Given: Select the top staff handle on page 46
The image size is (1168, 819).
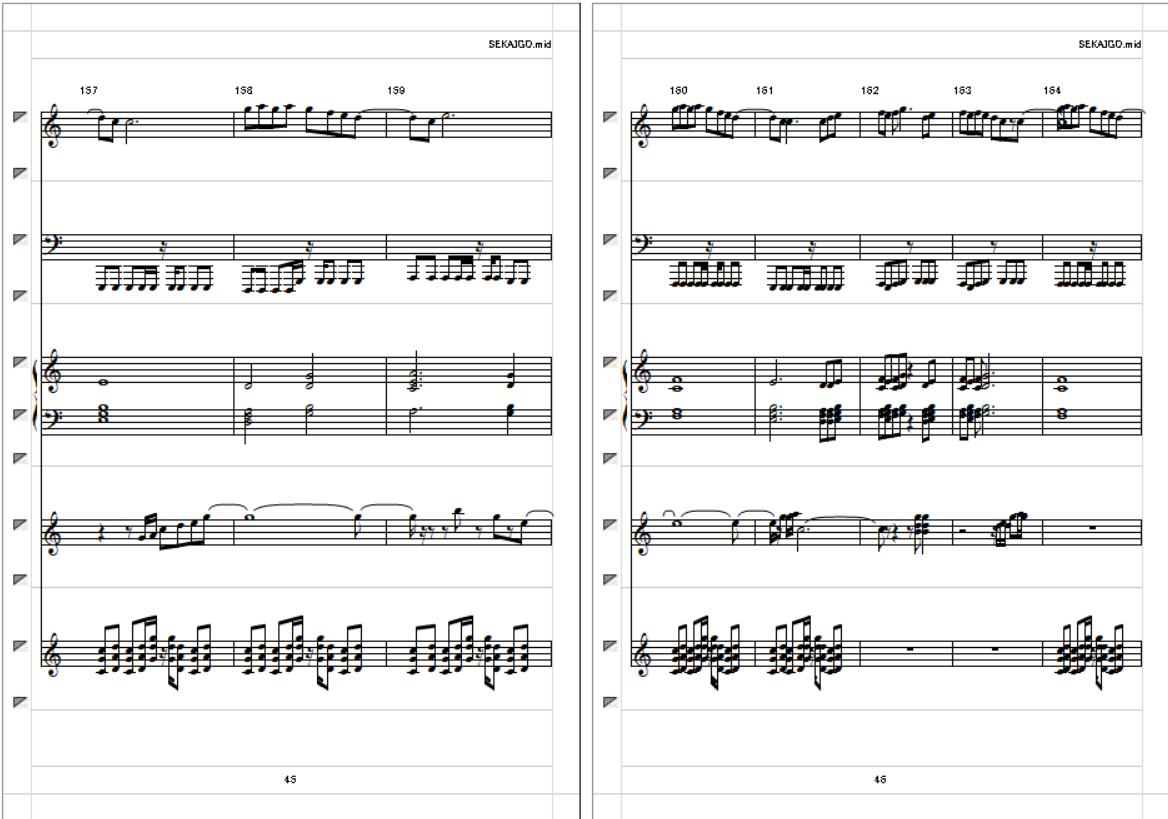Looking at the screenshot, I should pyautogui.click(x=610, y=117).
